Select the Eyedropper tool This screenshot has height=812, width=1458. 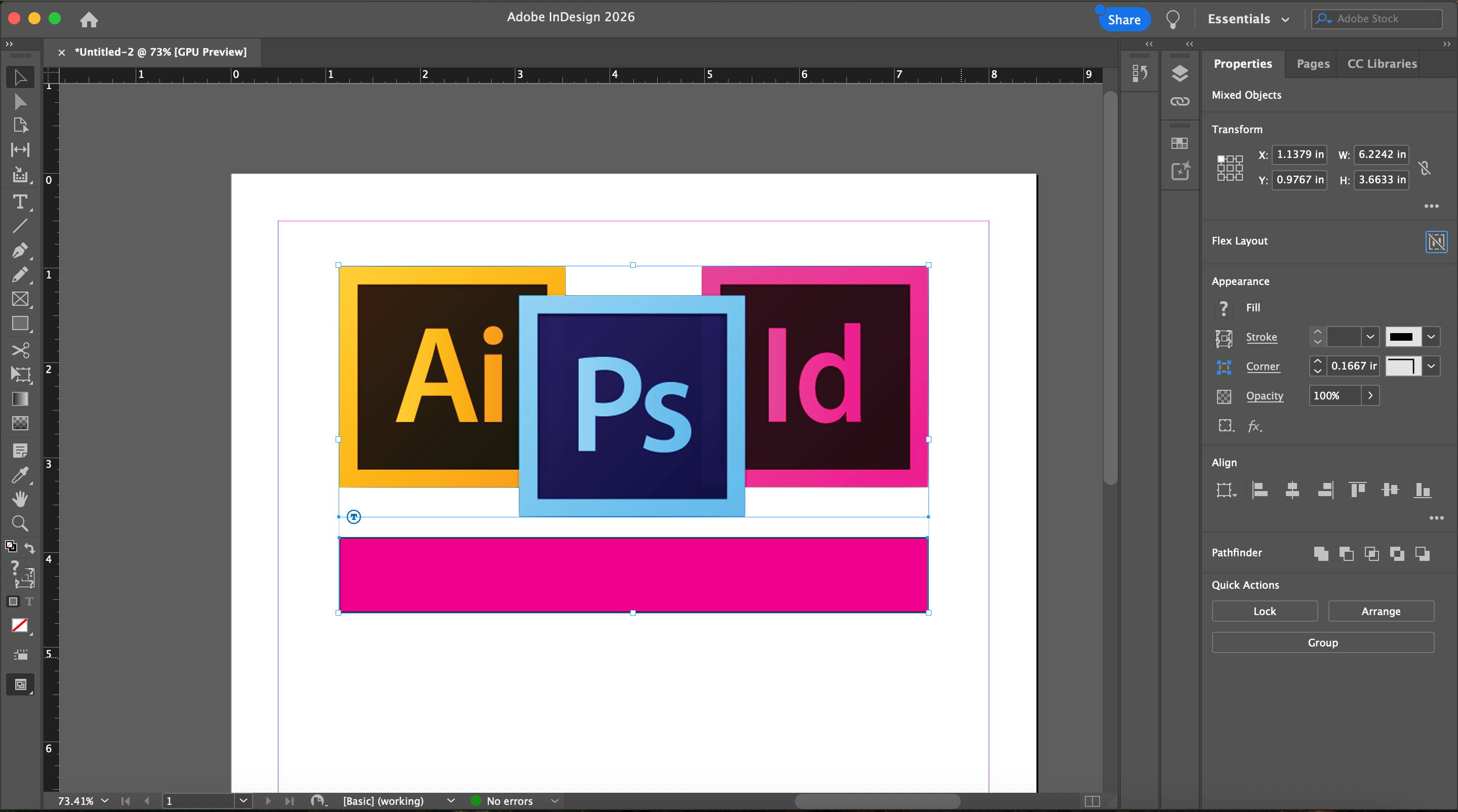pos(20,475)
